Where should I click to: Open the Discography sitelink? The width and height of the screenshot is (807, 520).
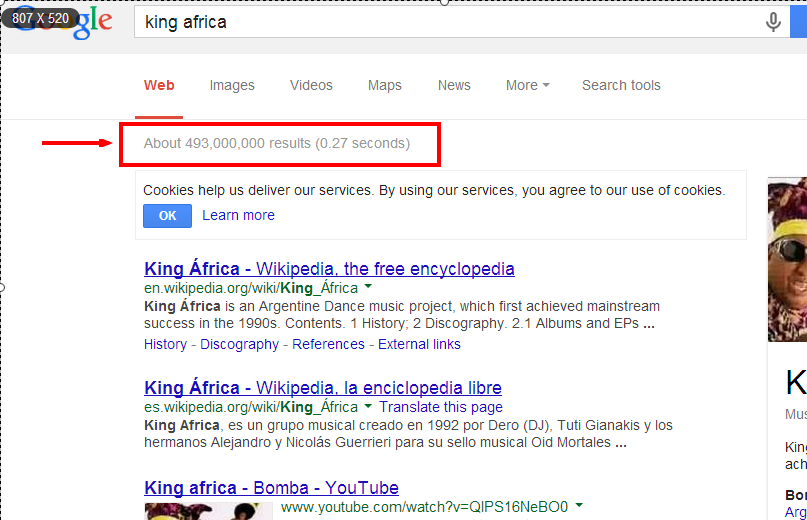[x=239, y=344]
